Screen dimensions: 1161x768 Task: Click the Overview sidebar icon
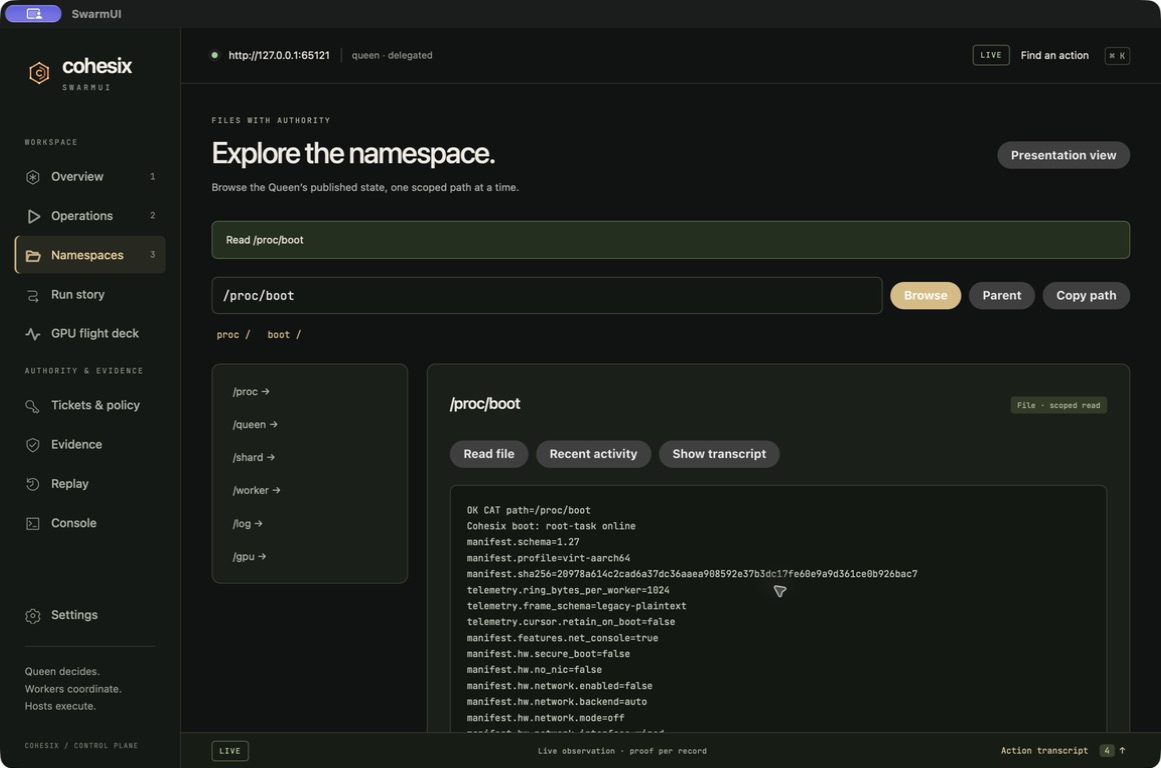(33, 177)
